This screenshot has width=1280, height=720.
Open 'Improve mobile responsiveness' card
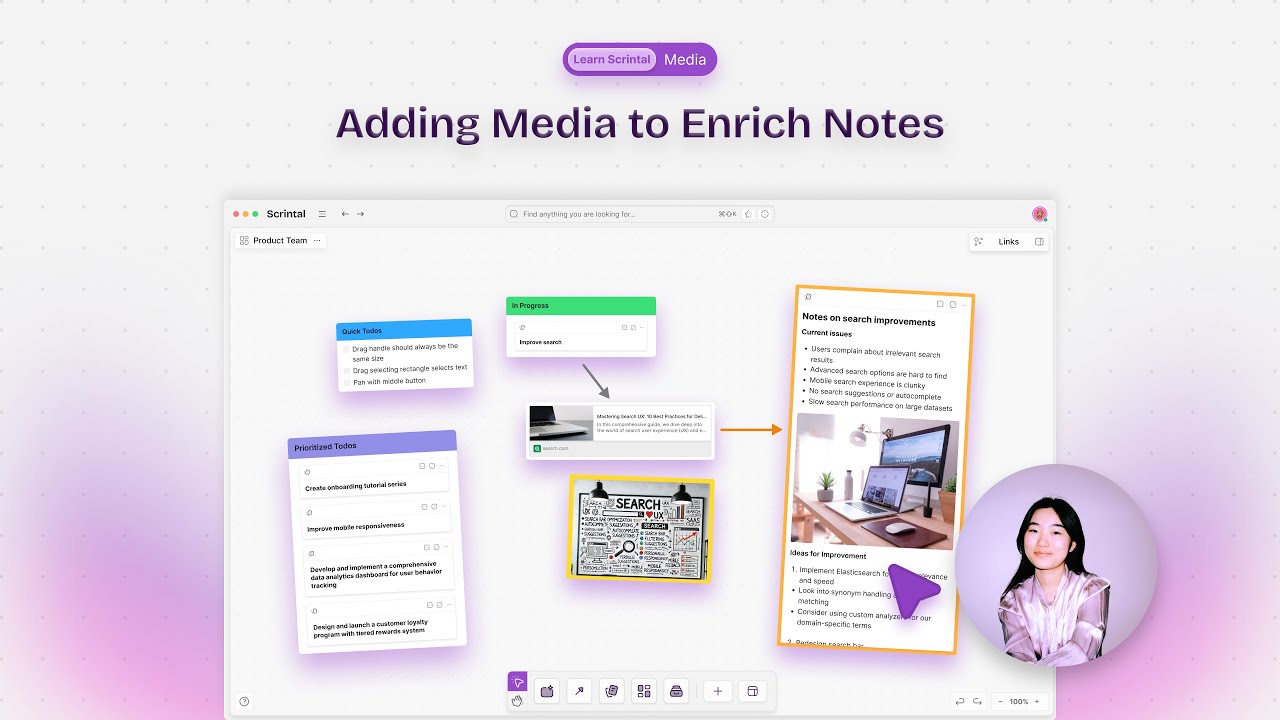377,518
